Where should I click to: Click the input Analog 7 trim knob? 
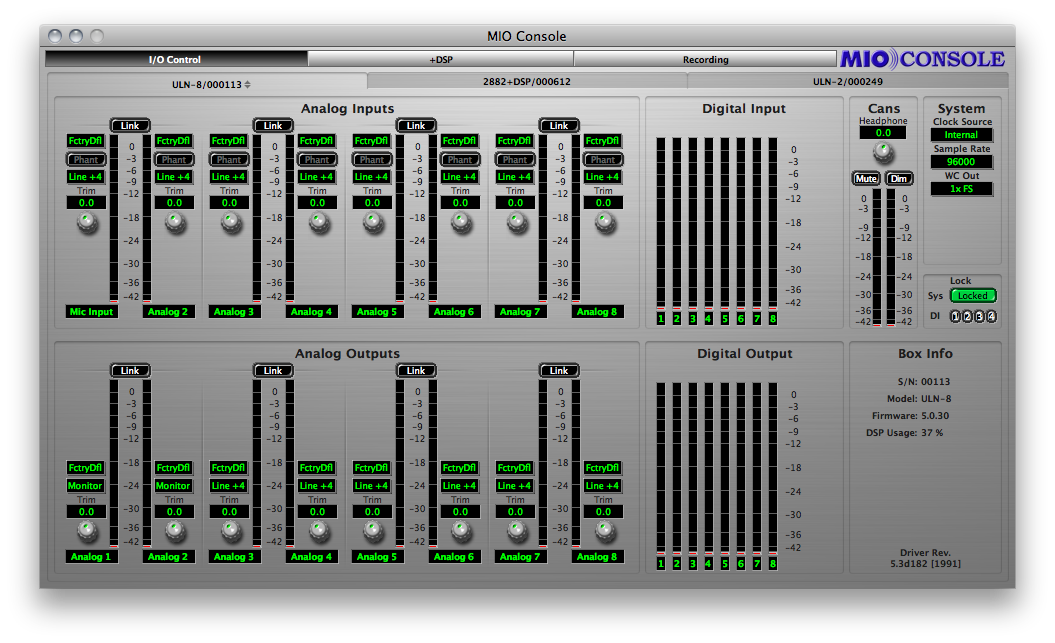(517, 222)
